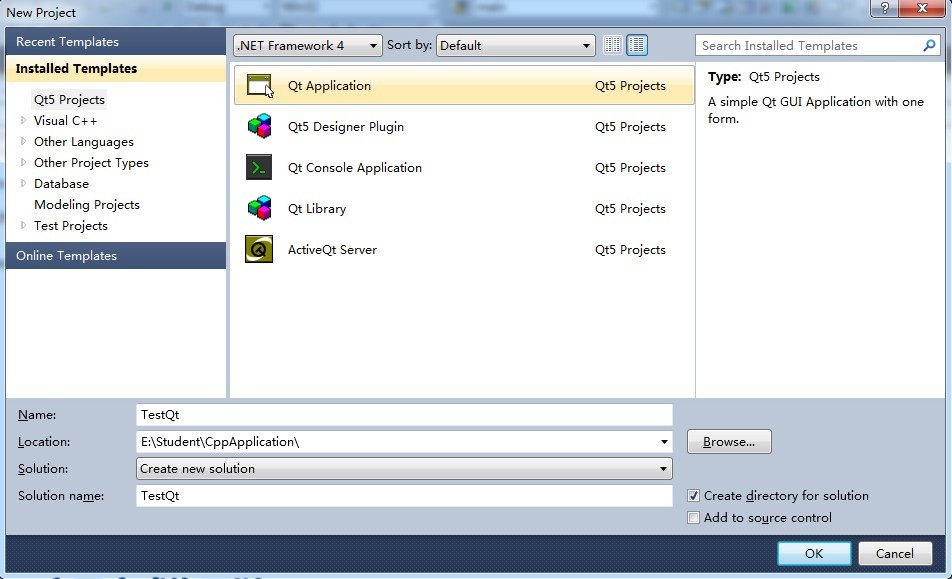Click the Qt Library cube icon
952x579 pixels.
259,208
